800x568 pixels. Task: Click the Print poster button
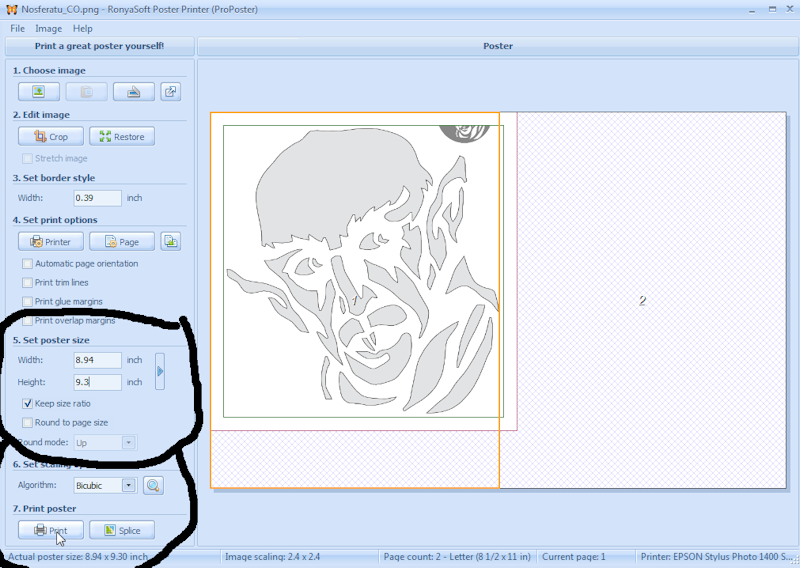point(51,530)
